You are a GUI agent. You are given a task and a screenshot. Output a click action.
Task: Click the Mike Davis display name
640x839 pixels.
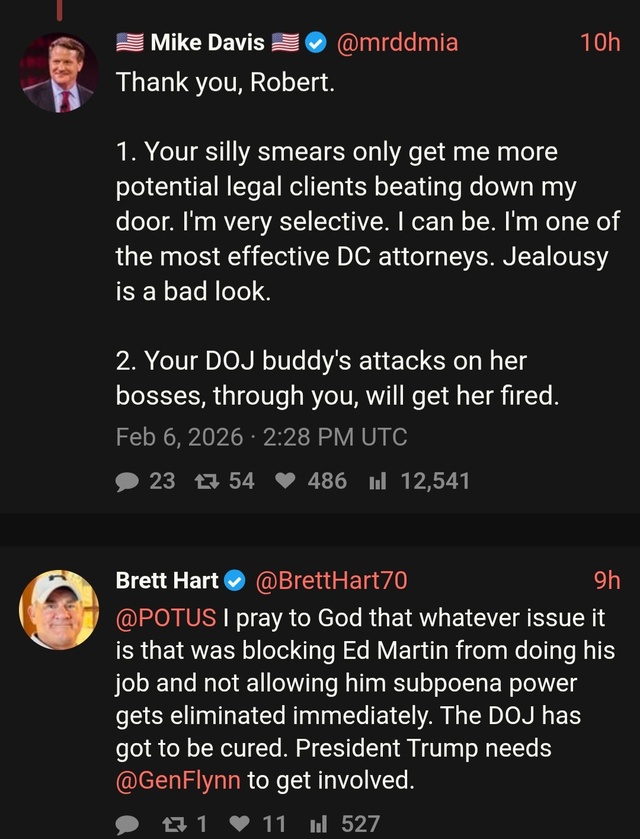(x=208, y=43)
